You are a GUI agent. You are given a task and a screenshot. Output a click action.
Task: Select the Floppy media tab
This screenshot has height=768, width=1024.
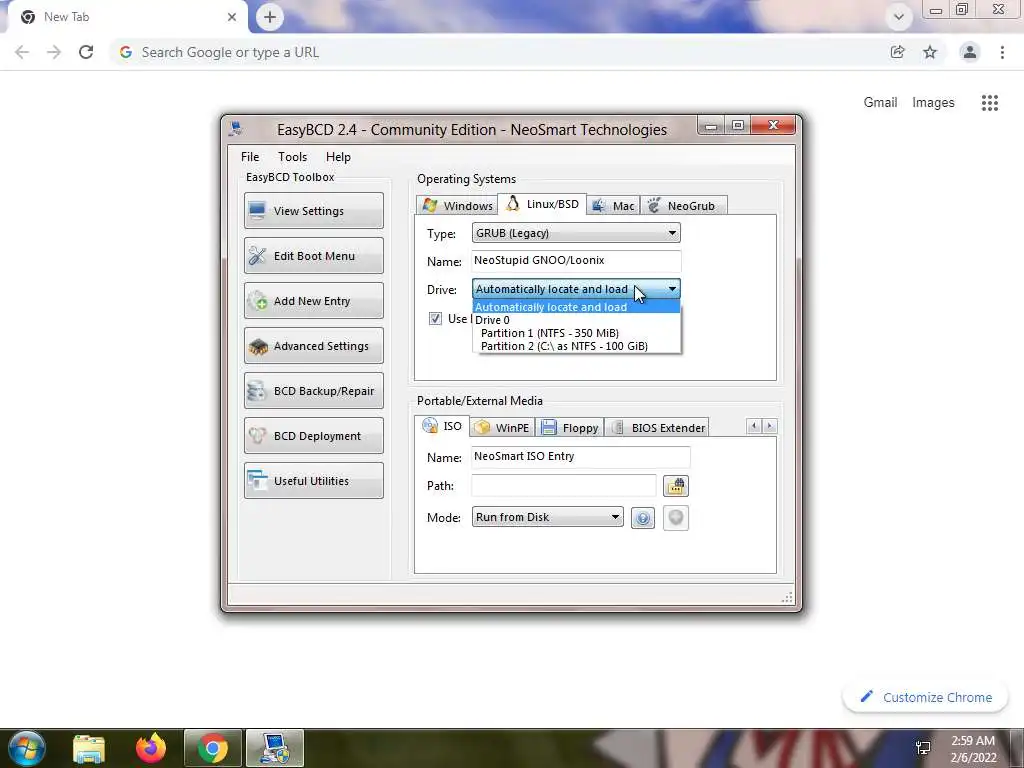click(x=569, y=428)
